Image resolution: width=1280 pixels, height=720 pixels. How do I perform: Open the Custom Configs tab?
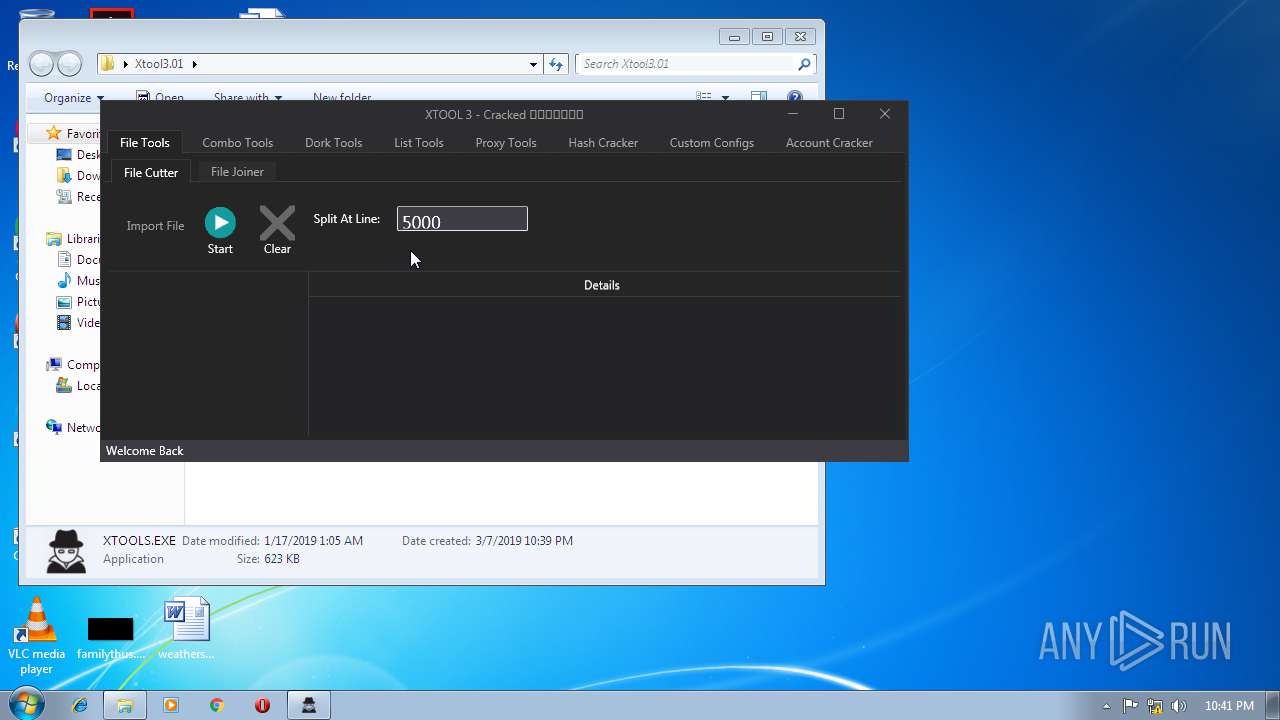coord(711,143)
